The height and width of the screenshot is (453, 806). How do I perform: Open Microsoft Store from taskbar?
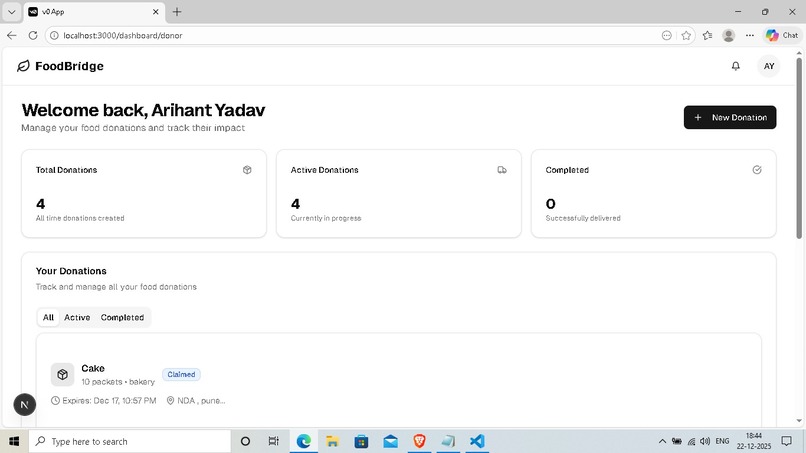(x=361, y=441)
